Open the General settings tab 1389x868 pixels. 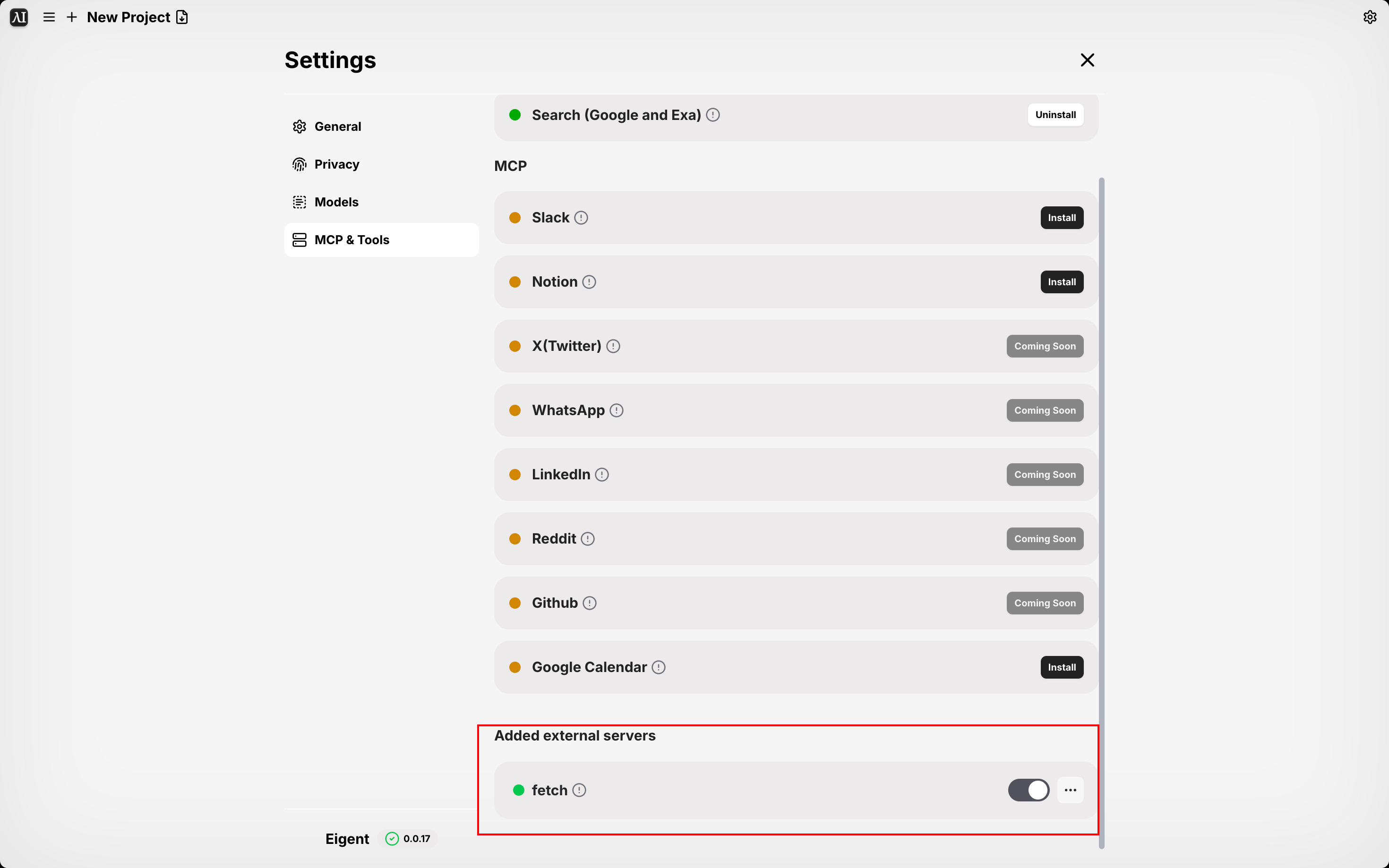point(381,126)
